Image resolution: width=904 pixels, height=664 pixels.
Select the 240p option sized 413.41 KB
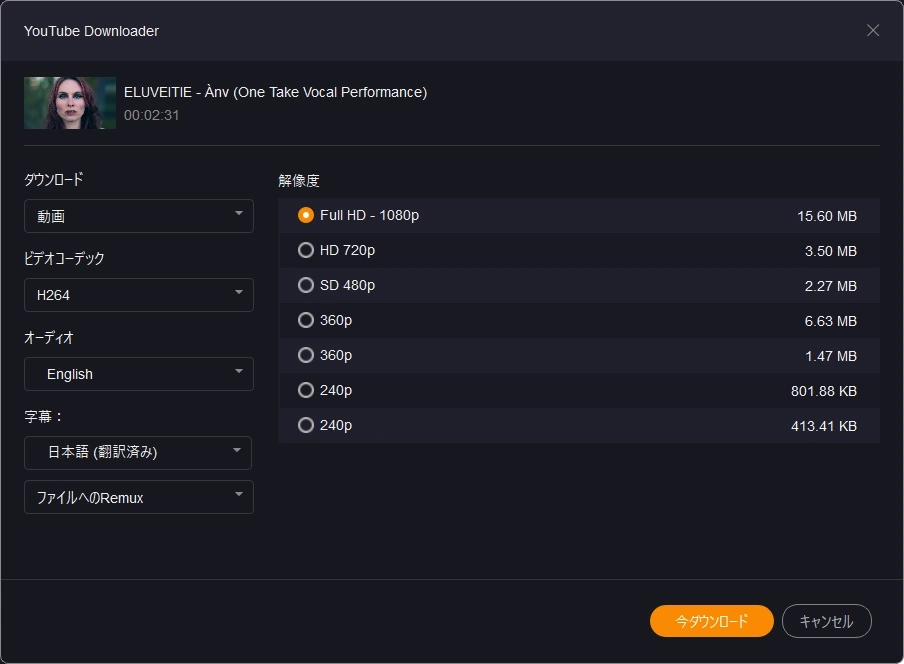tap(306, 425)
